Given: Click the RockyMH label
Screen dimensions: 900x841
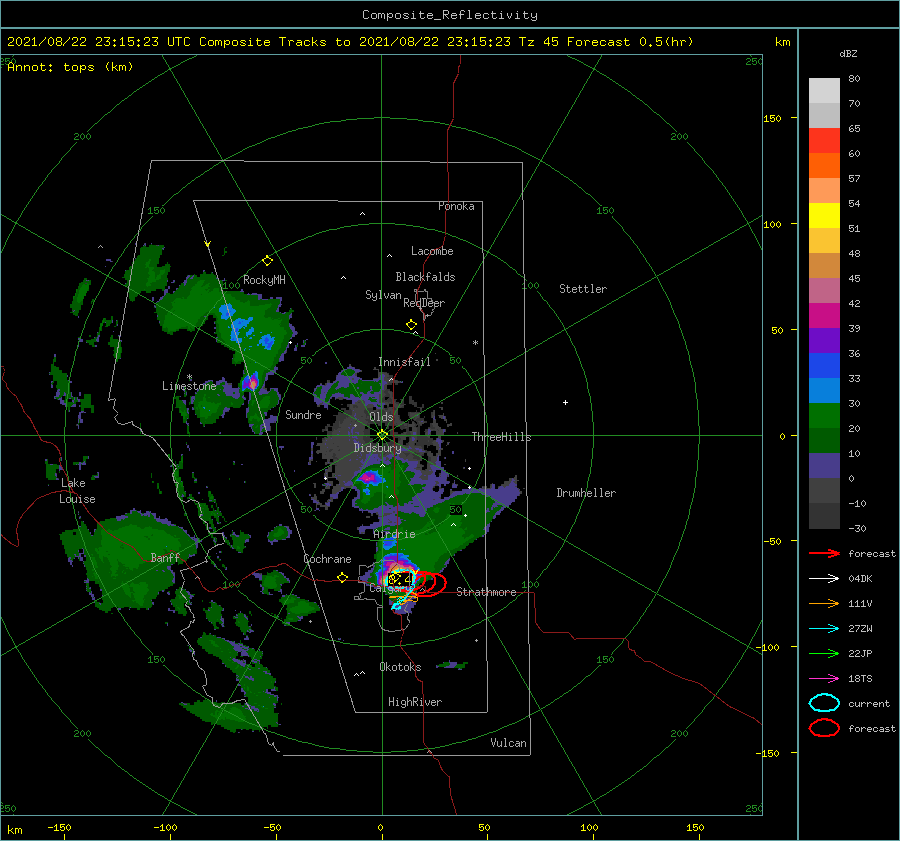Looking at the screenshot, I should pos(264,280).
